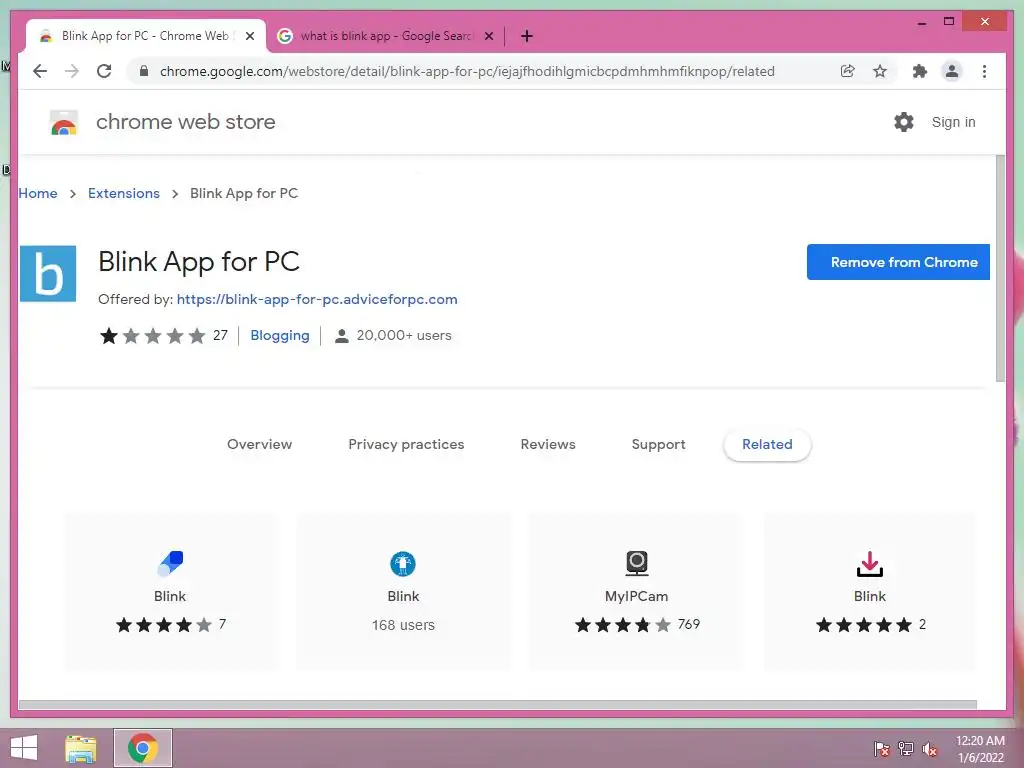Click the Chrome Web Store logo
The image size is (1024, 768).
click(64, 122)
